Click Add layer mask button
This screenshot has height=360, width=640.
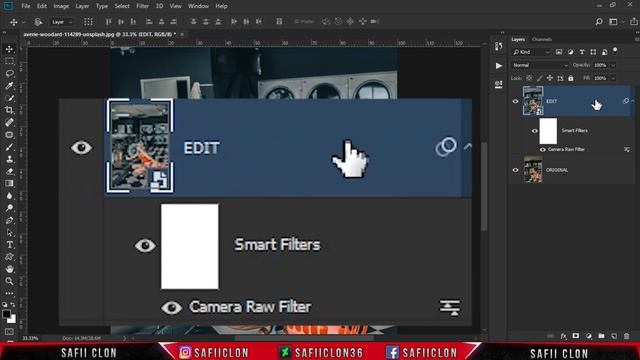[x=576, y=336]
